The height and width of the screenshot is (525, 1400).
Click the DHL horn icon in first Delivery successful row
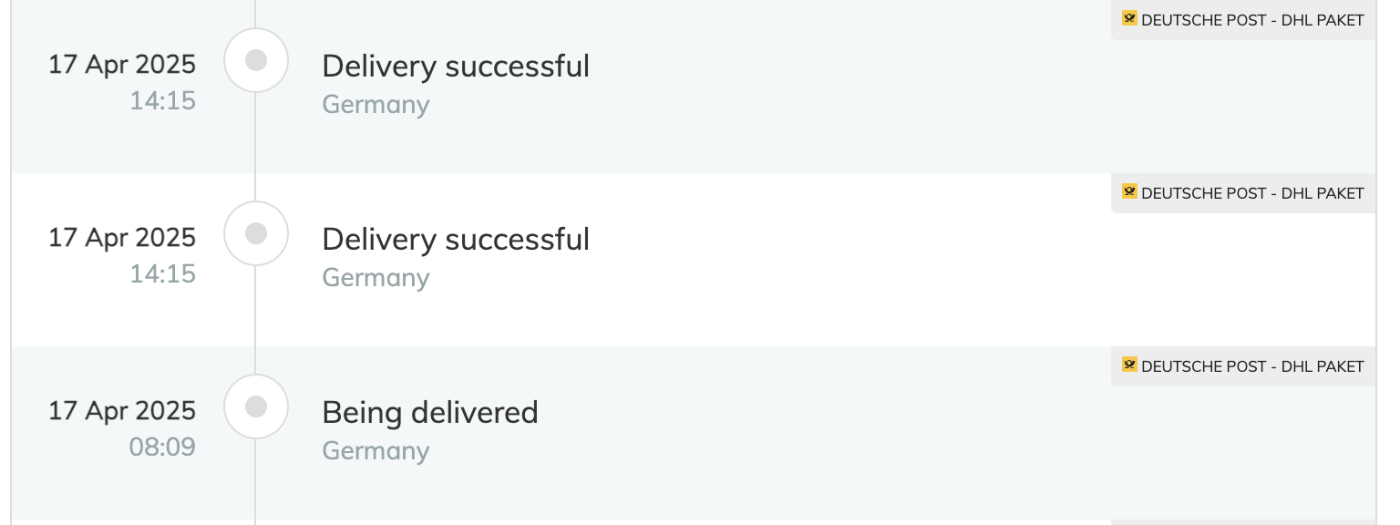click(1130, 18)
